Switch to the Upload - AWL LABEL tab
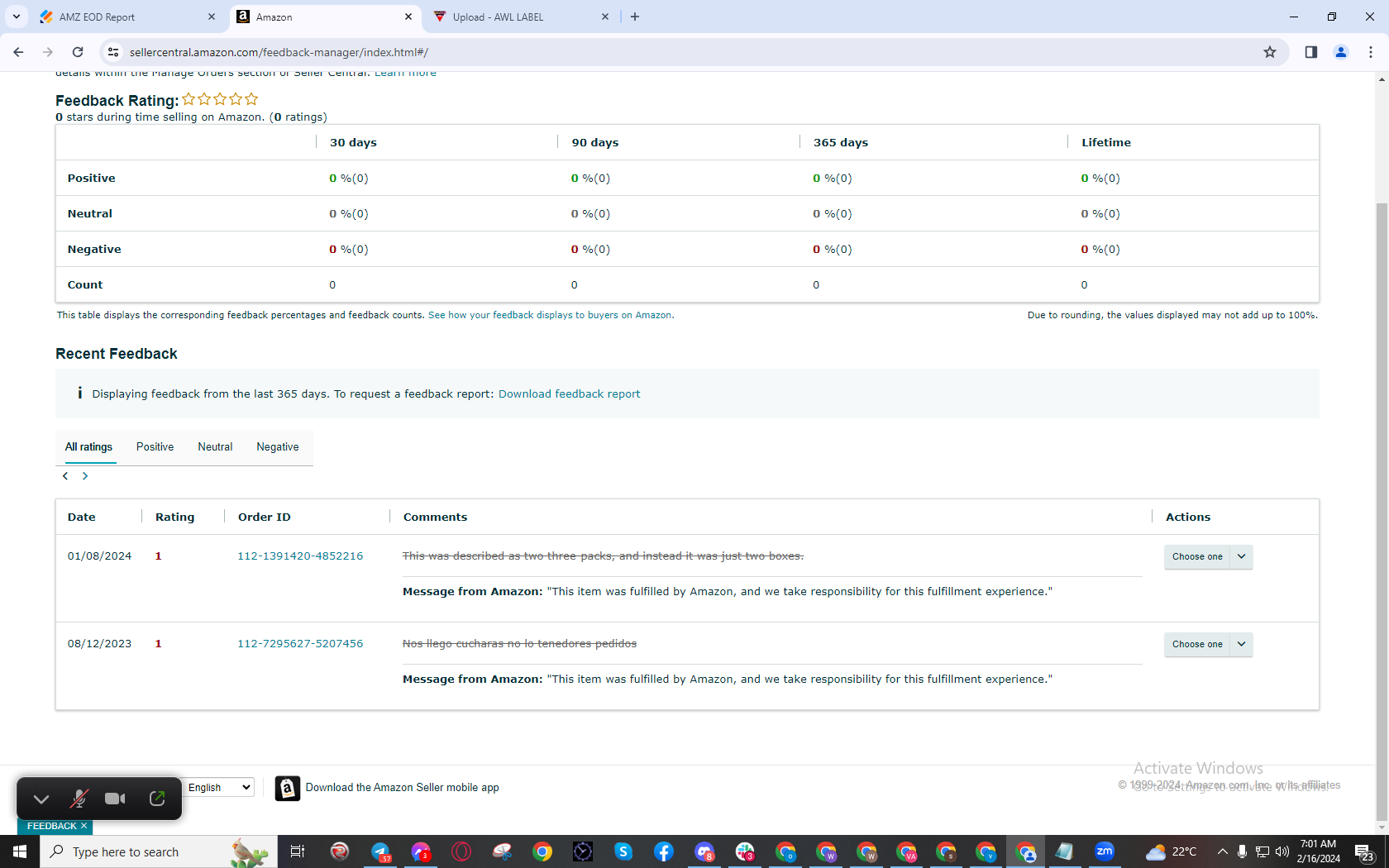1389x868 pixels. pyautogui.click(x=521, y=17)
